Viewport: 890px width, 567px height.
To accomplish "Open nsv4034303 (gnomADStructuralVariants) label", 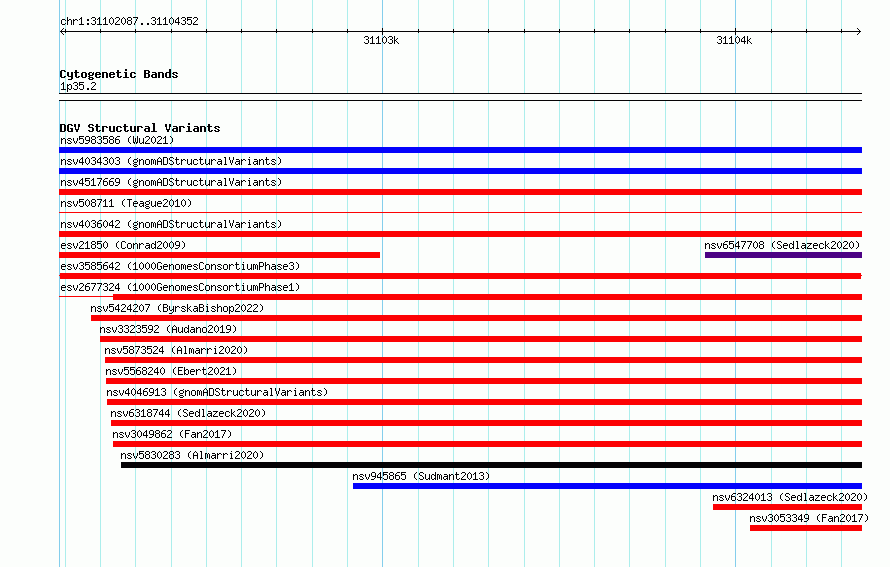I will (x=171, y=161).
